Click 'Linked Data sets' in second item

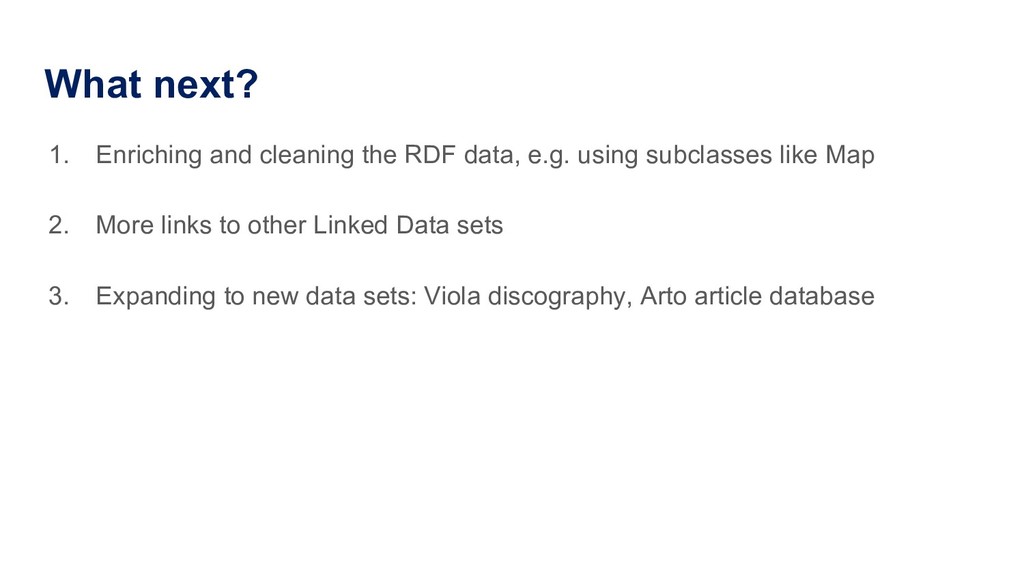pos(408,226)
